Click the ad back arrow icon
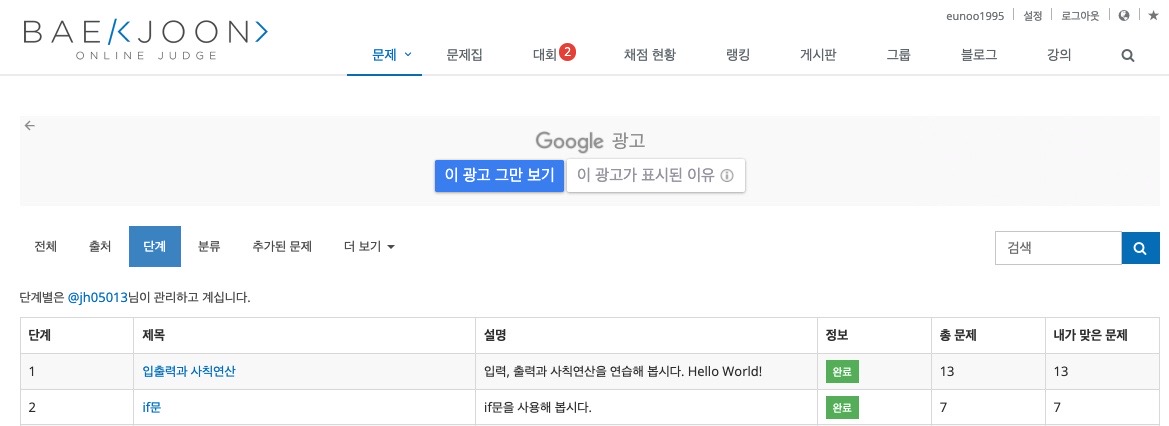1169x426 pixels. click(30, 125)
